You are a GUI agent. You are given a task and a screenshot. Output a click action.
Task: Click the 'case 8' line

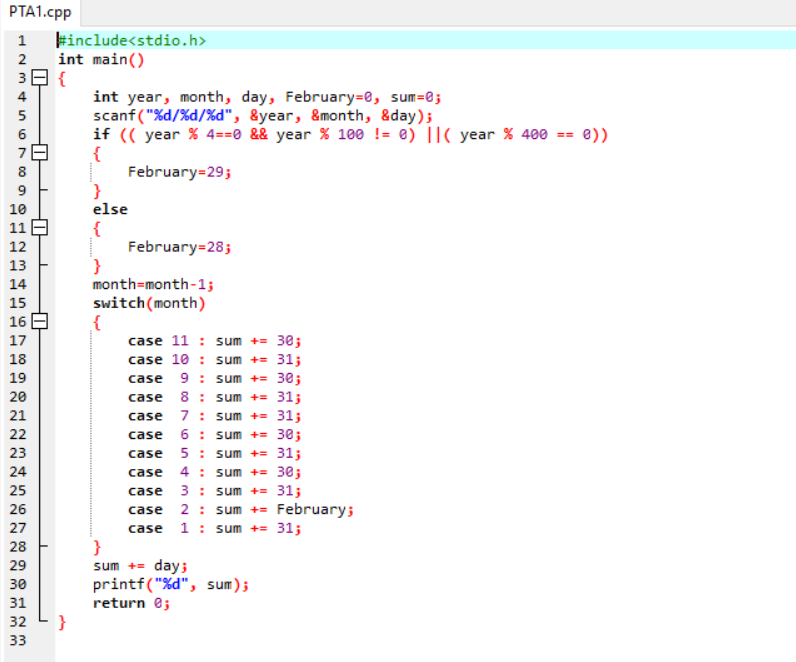(x=215, y=397)
